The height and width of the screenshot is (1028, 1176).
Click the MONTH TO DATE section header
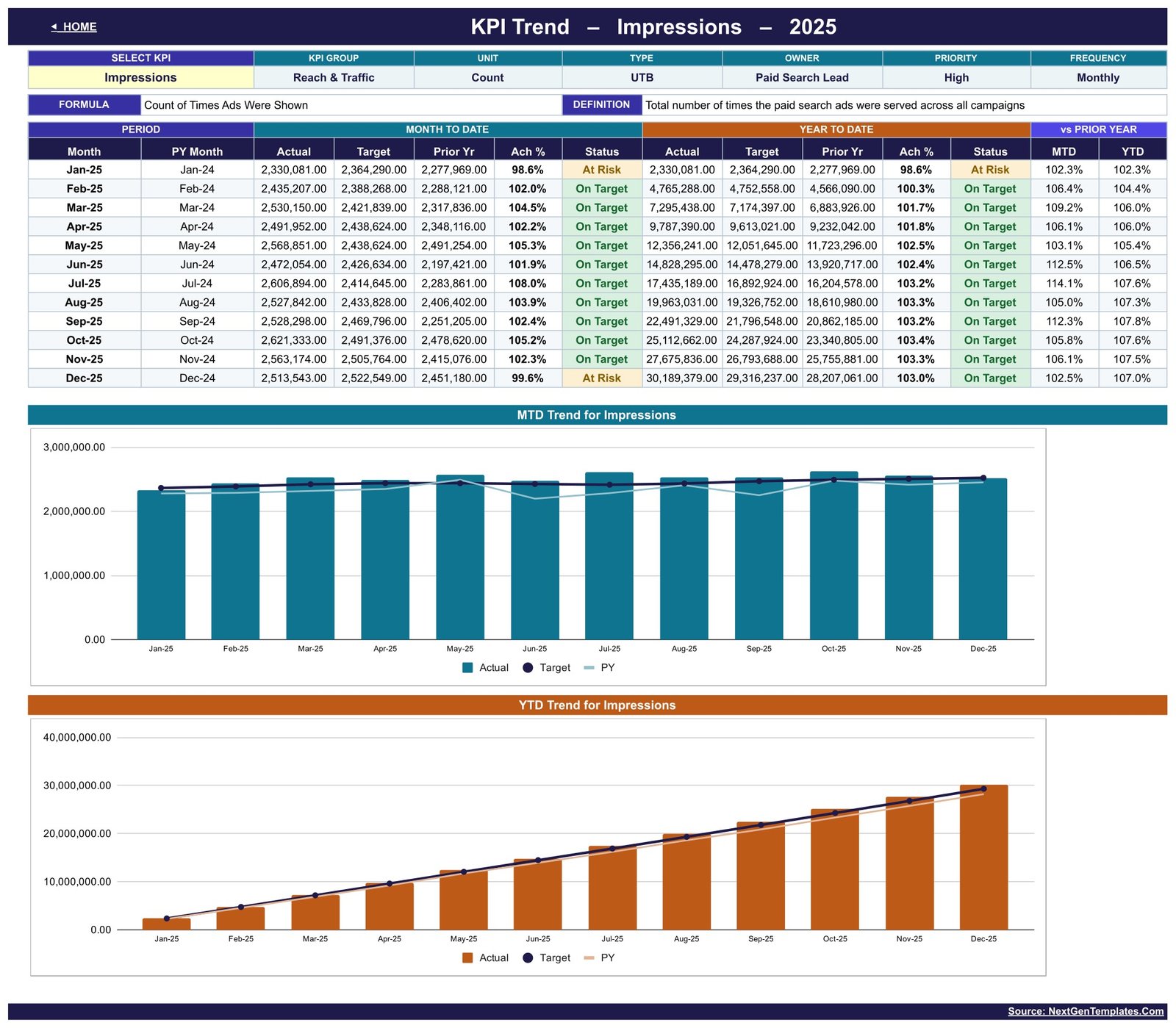pos(448,129)
